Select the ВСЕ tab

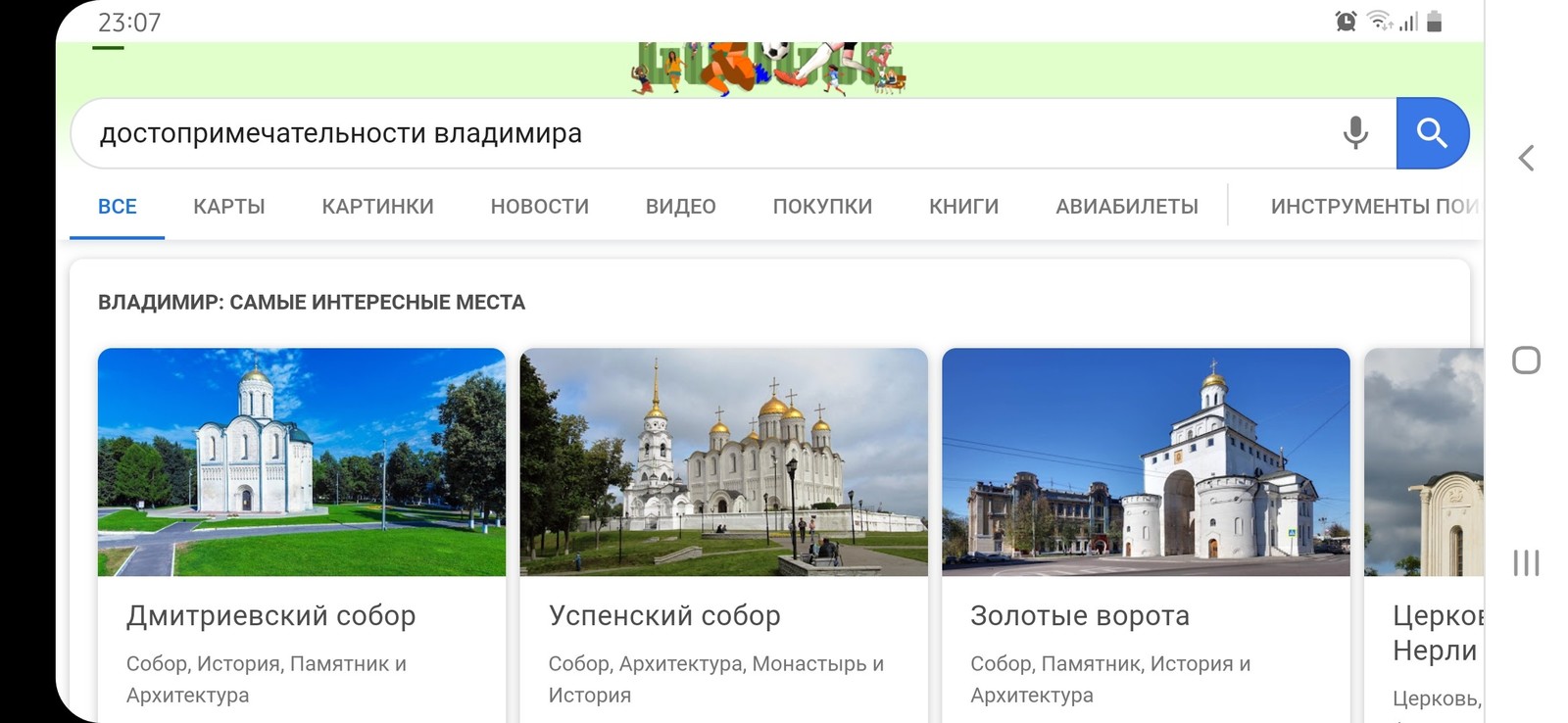click(118, 207)
